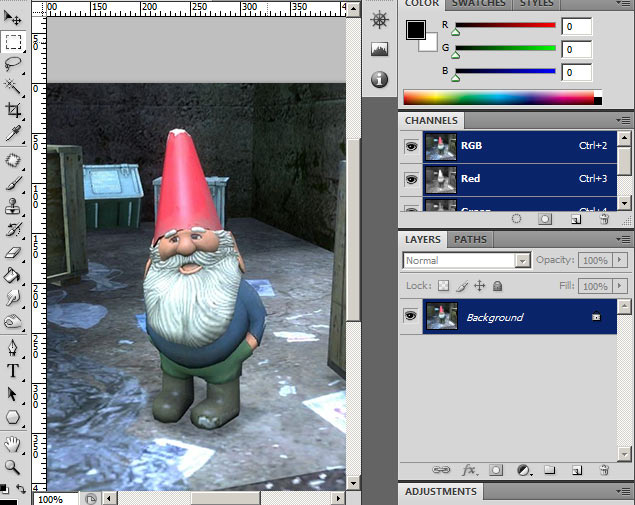Select the Healing Brush tool
The width and height of the screenshot is (635, 505).
pyautogui.click(x=13, y=161)
